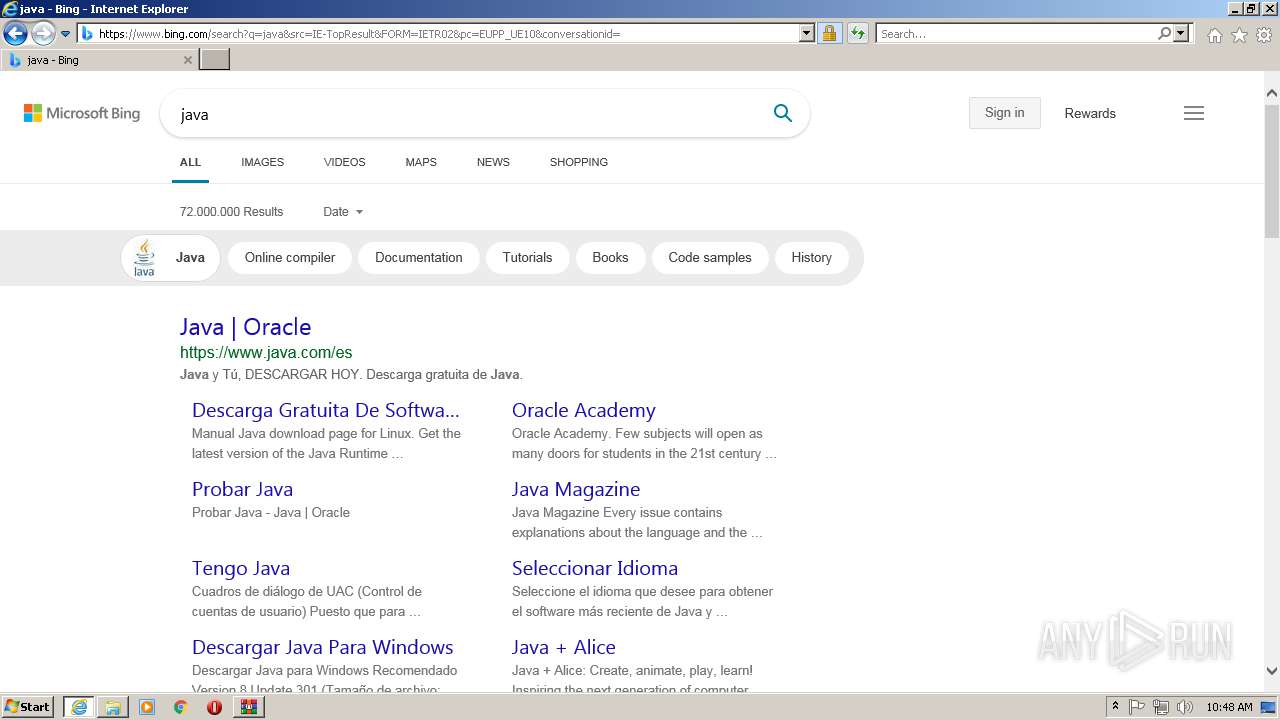Open Descarga Gratuita De Softwa... link
The image size is (1280, 720).
tap(326, 410)
